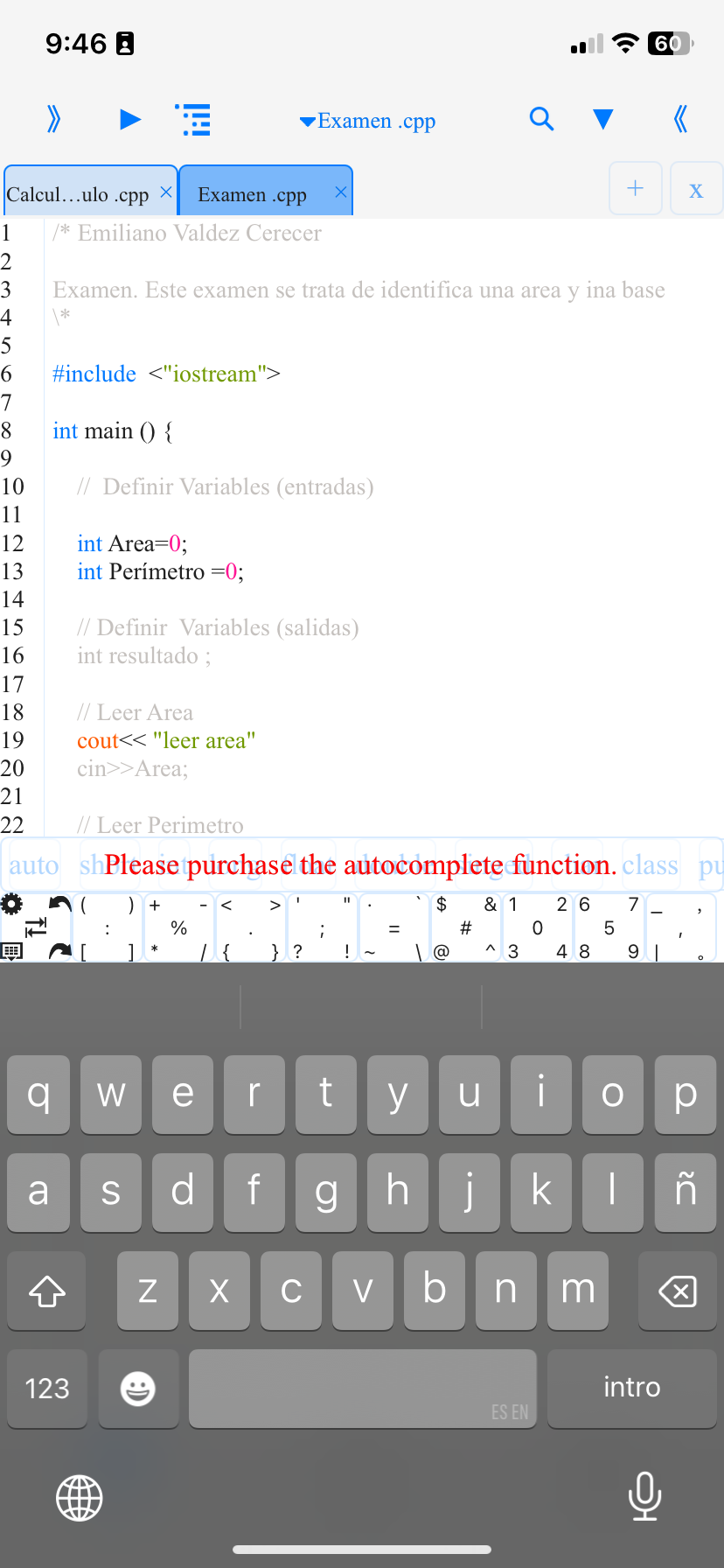Open the filled down-triangle menu
Image resolution: width=724 pixels, height=1568 pixels.
click(602, 119)
